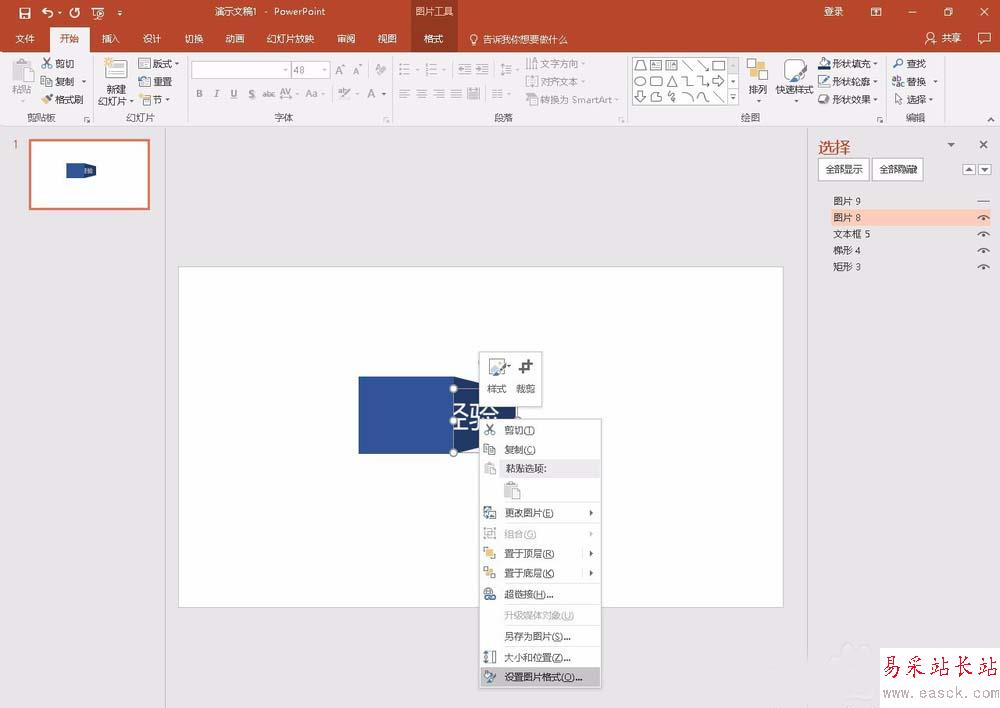The image size is (1000, 708).
Task: Decrease the font size
Action: (357, 70)
